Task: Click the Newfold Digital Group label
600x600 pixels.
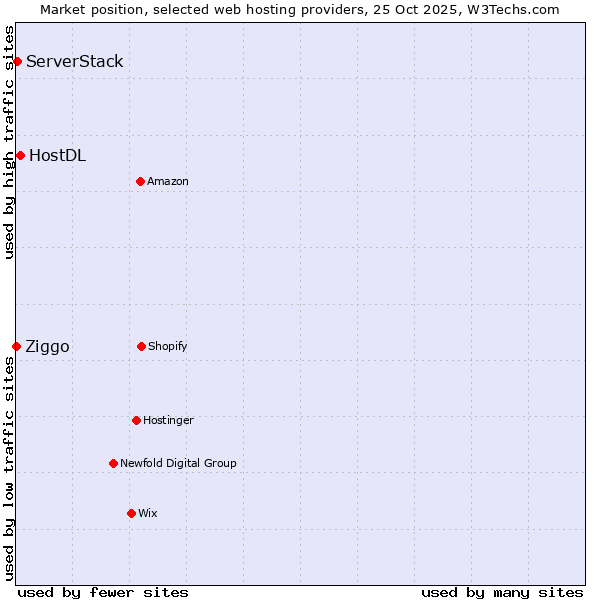Action: coord(178,463)
